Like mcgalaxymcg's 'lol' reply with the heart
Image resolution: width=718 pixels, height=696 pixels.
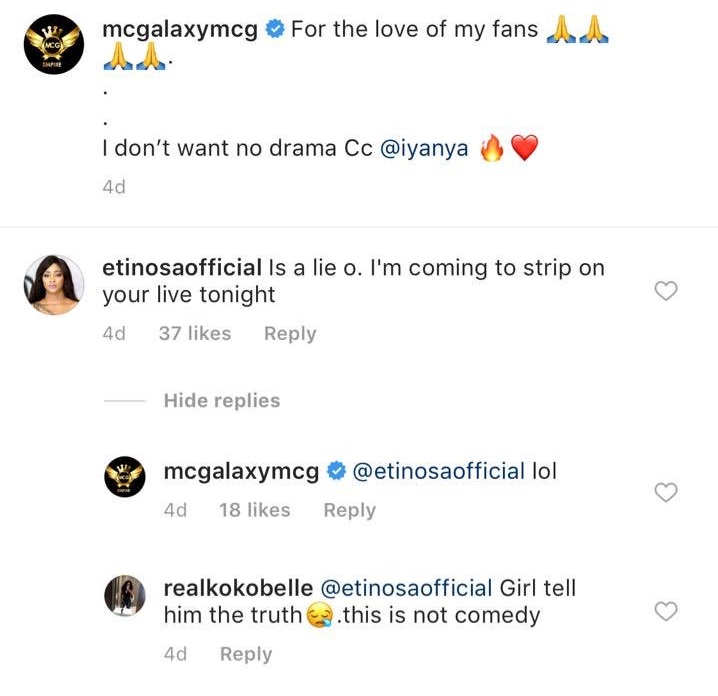[x=665, y=492]
